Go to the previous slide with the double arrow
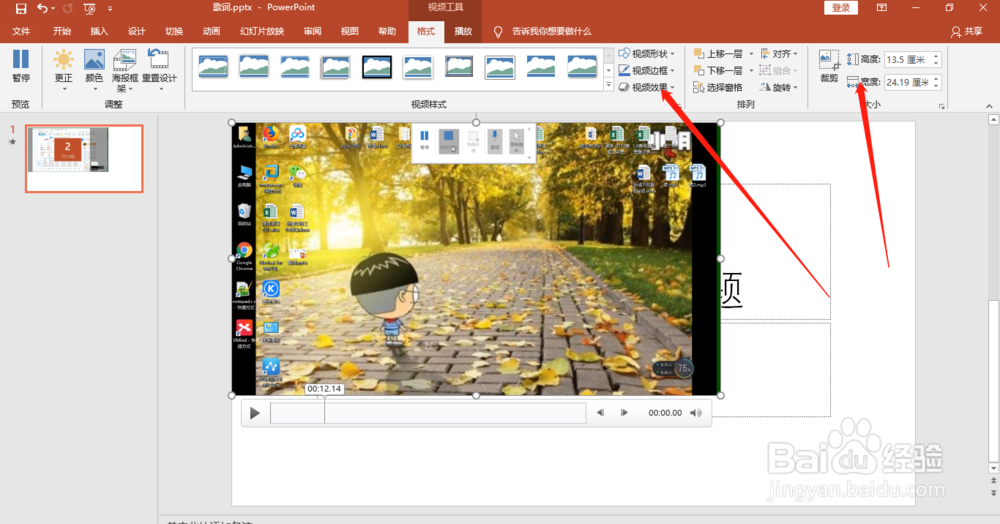The height and width of the screenshot is (524, 1000). [993, 481]
